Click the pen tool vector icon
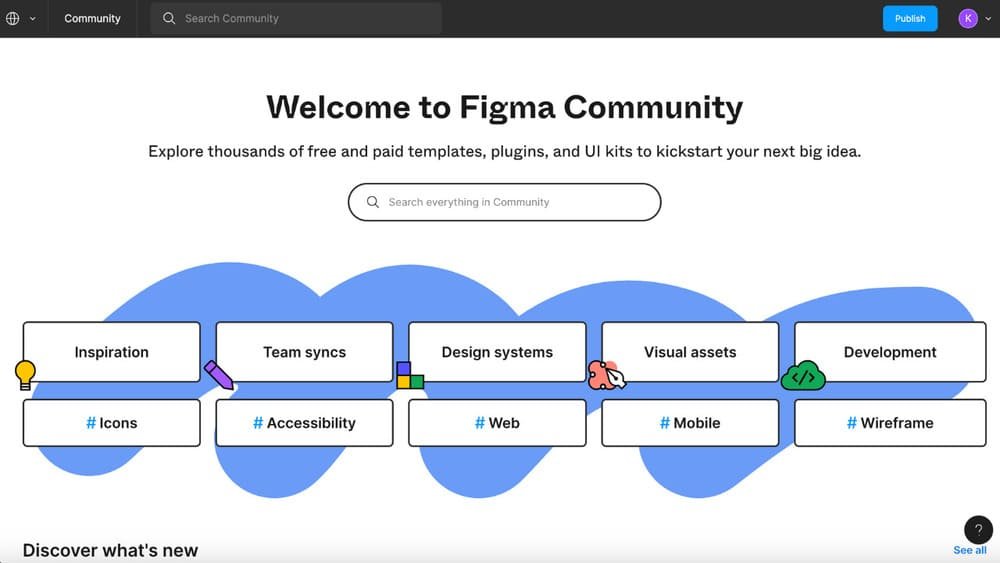Viewport: 1000px width, 563px height. [607, 375]
